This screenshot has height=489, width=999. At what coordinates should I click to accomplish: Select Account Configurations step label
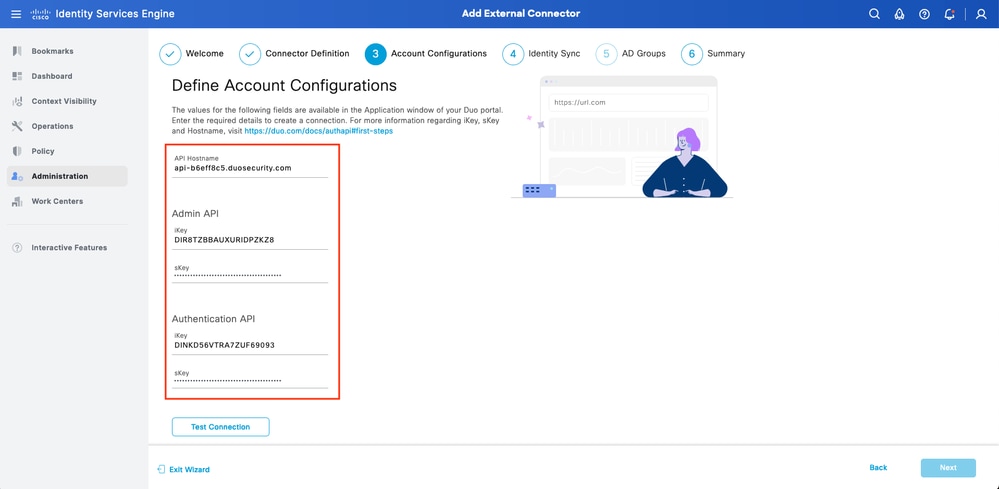coord(439,53)
